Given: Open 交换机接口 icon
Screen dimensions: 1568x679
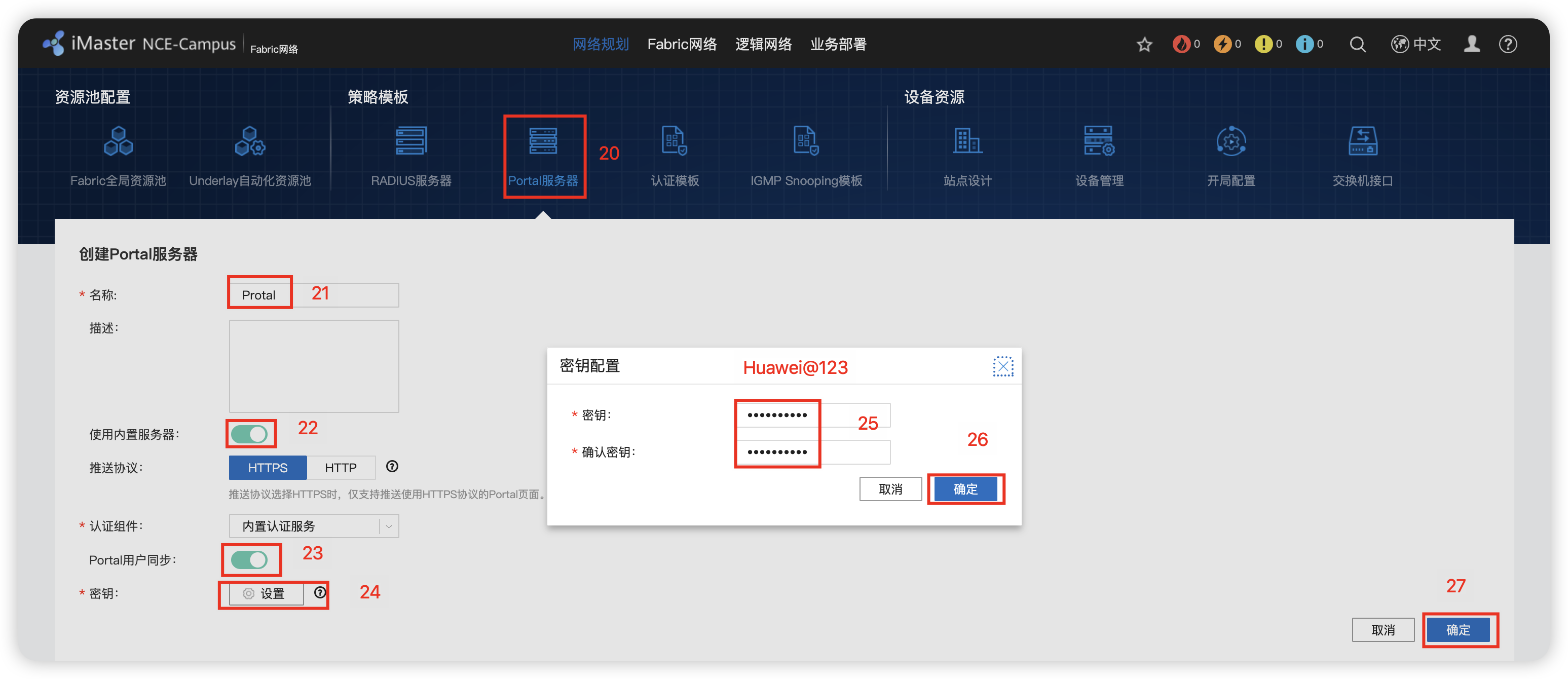Looking at the screenshot, I should click(x=1362, y=141).
